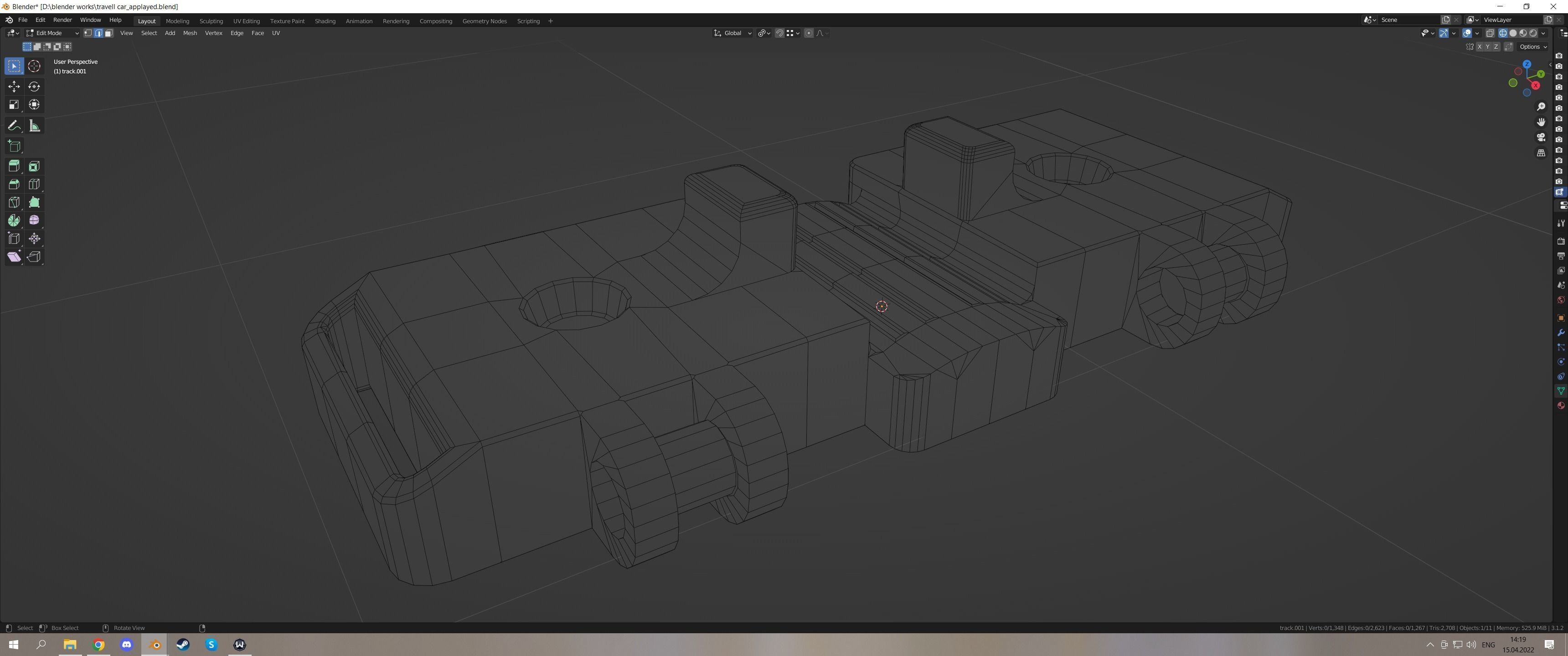Select the Smooth vertices tool
The height and width of the screenshot is (656, 1568).
[34, 220]
